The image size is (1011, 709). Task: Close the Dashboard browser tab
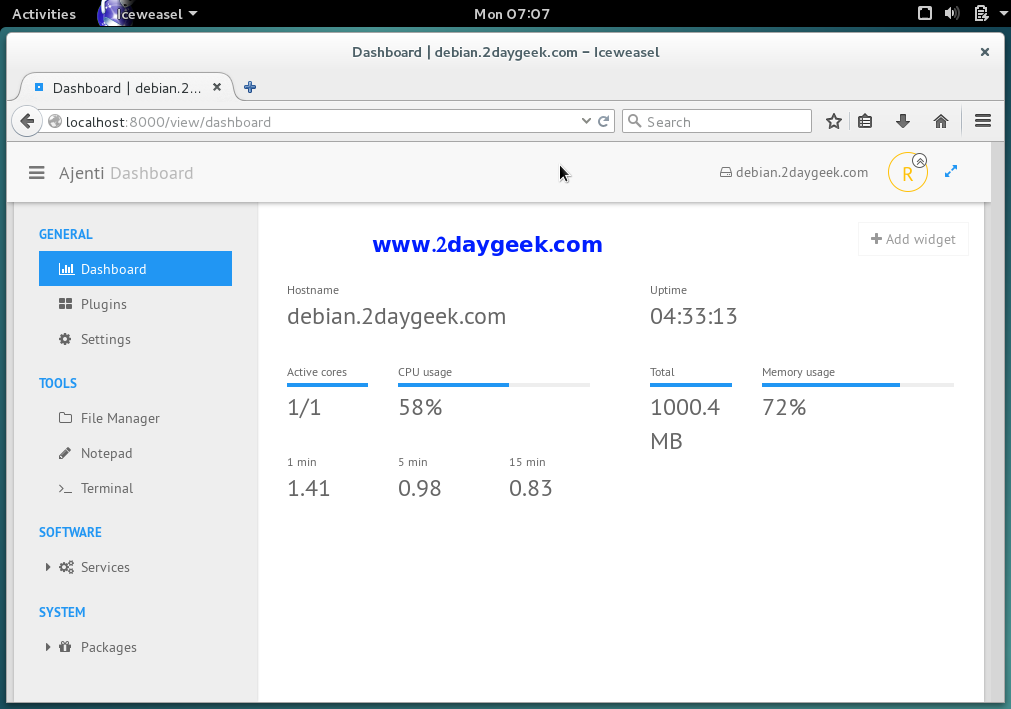(217, 87)
